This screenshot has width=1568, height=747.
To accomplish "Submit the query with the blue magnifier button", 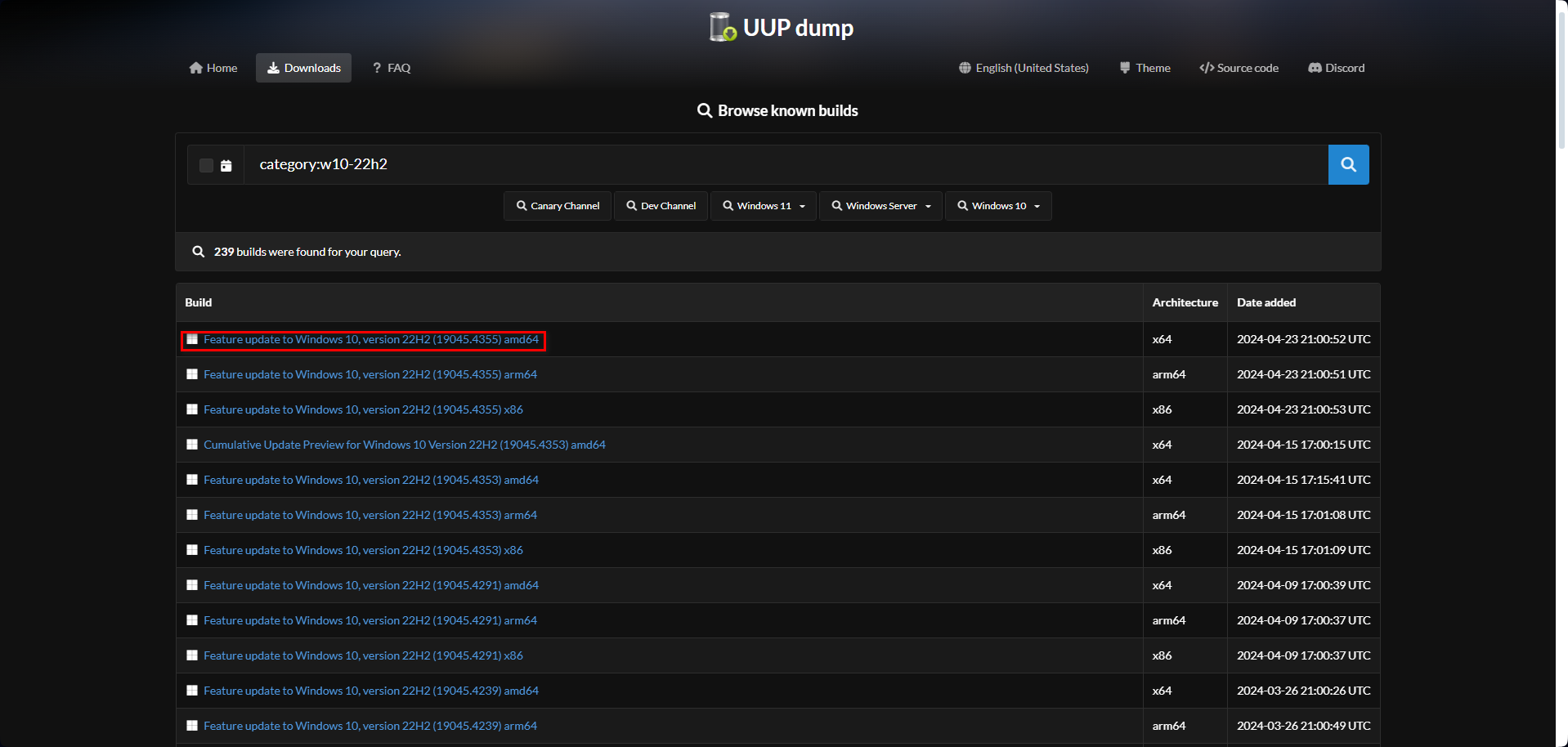I will 1348,164.
